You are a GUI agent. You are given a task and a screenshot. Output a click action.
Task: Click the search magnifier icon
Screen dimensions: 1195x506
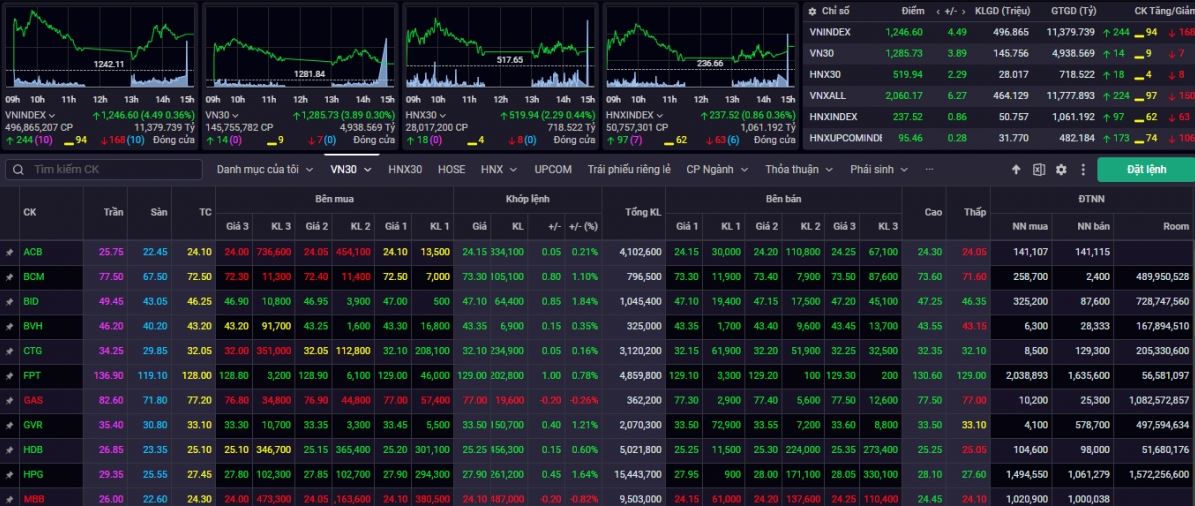click(x=17, y=170)
